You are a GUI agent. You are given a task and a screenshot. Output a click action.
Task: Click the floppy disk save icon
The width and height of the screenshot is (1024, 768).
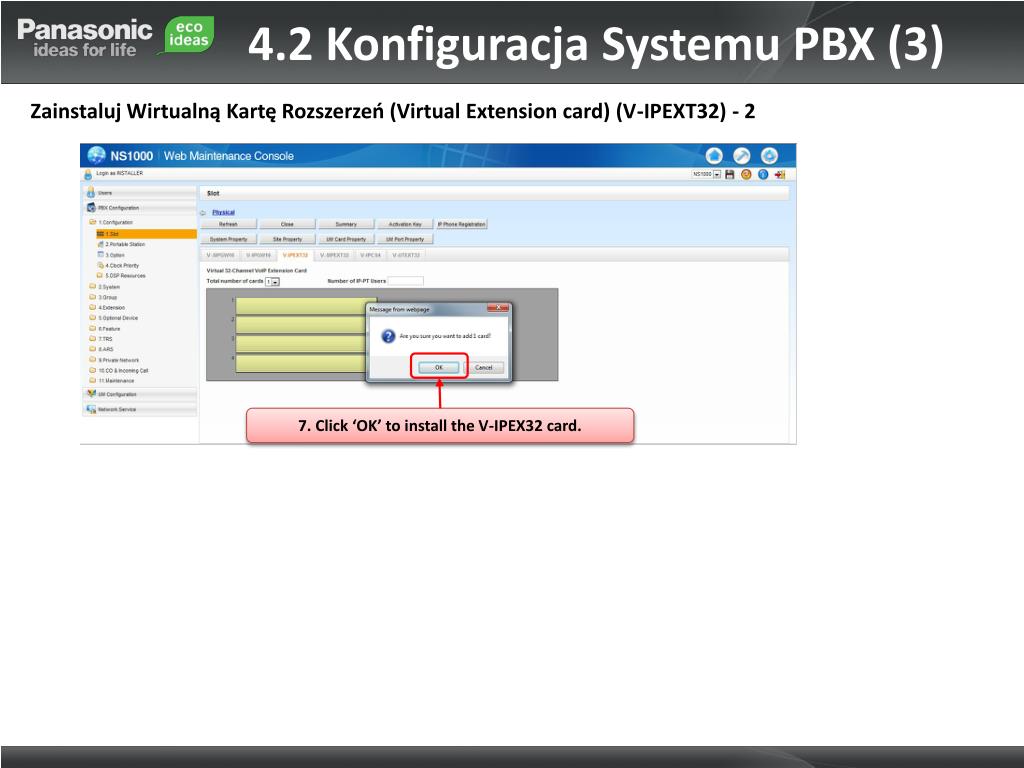730,174
